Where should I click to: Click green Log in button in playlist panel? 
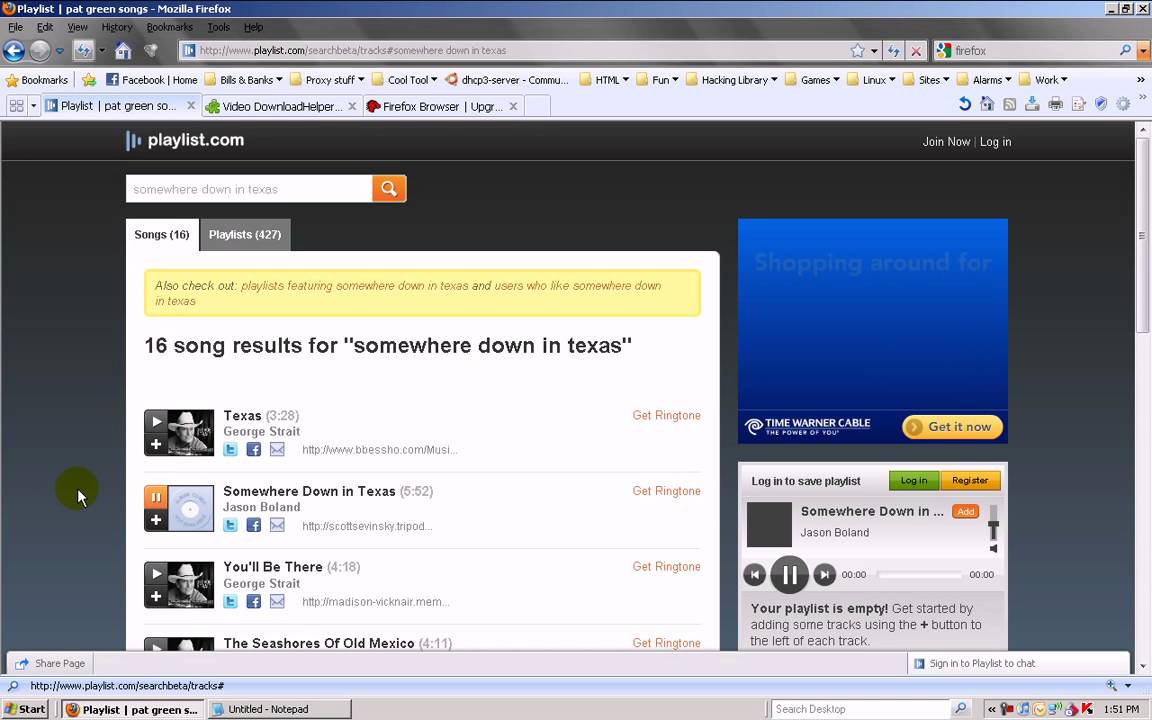tap(914, 480)
